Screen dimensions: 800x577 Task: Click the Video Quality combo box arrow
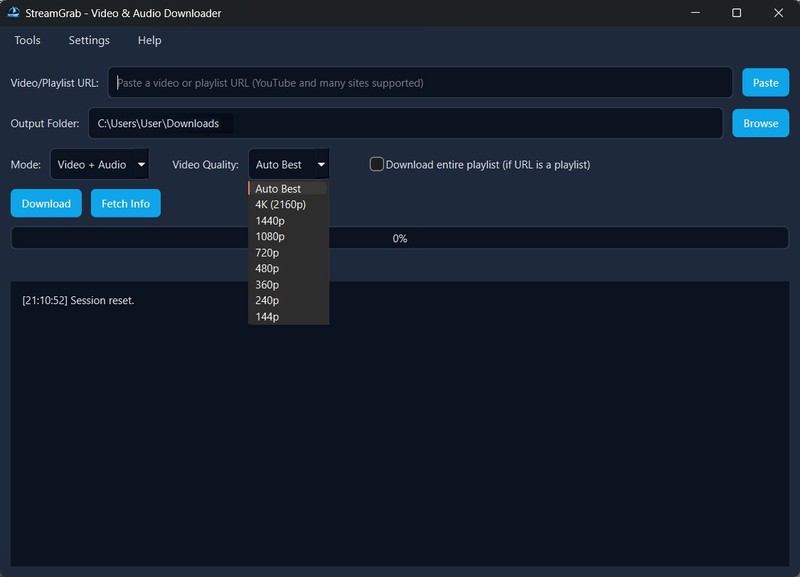[321, 164]
